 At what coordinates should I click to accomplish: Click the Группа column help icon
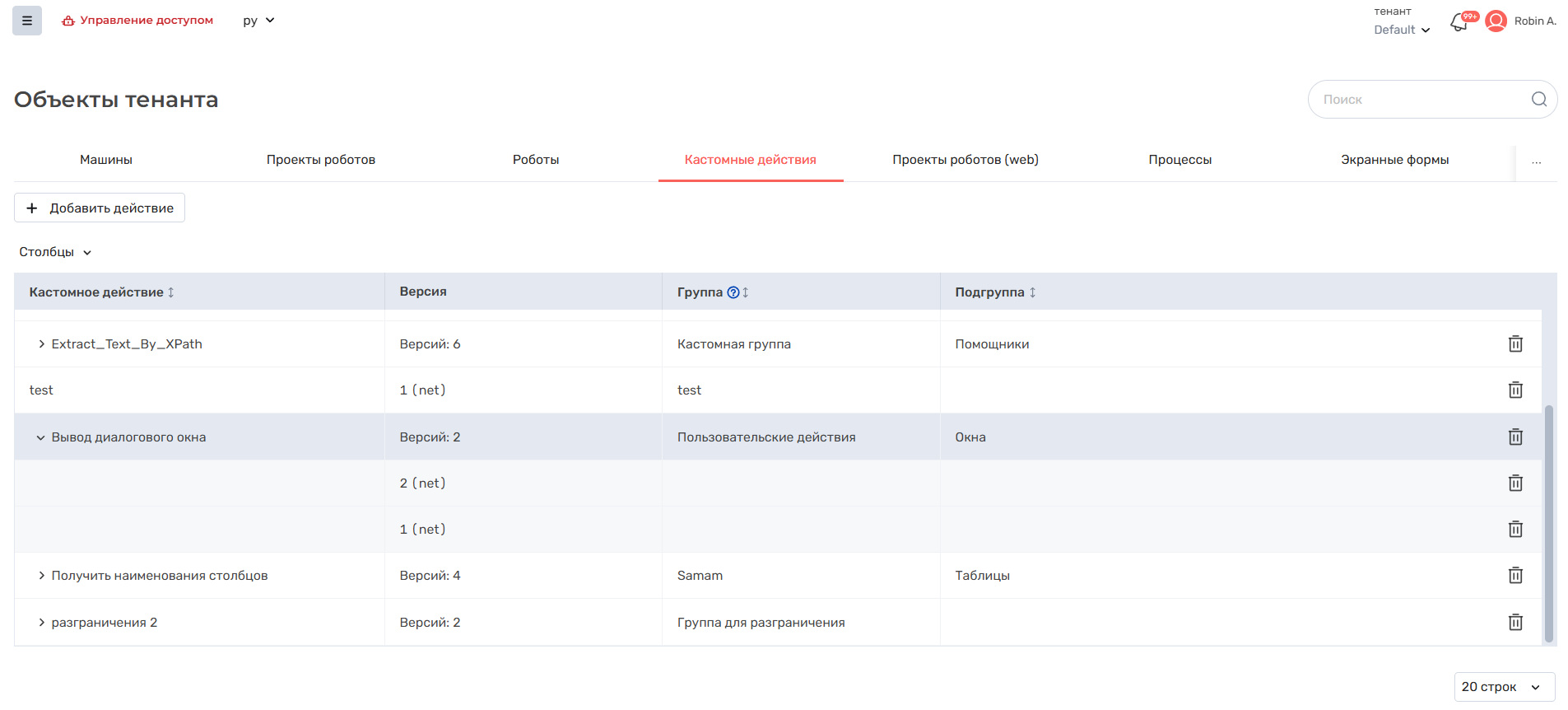[733, 292]
